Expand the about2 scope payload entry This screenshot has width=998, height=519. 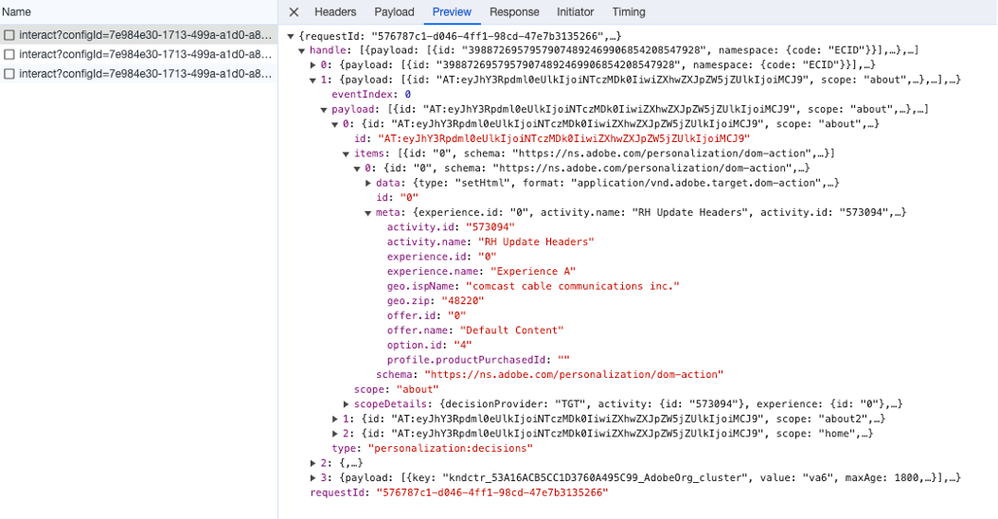coord(336,419)
